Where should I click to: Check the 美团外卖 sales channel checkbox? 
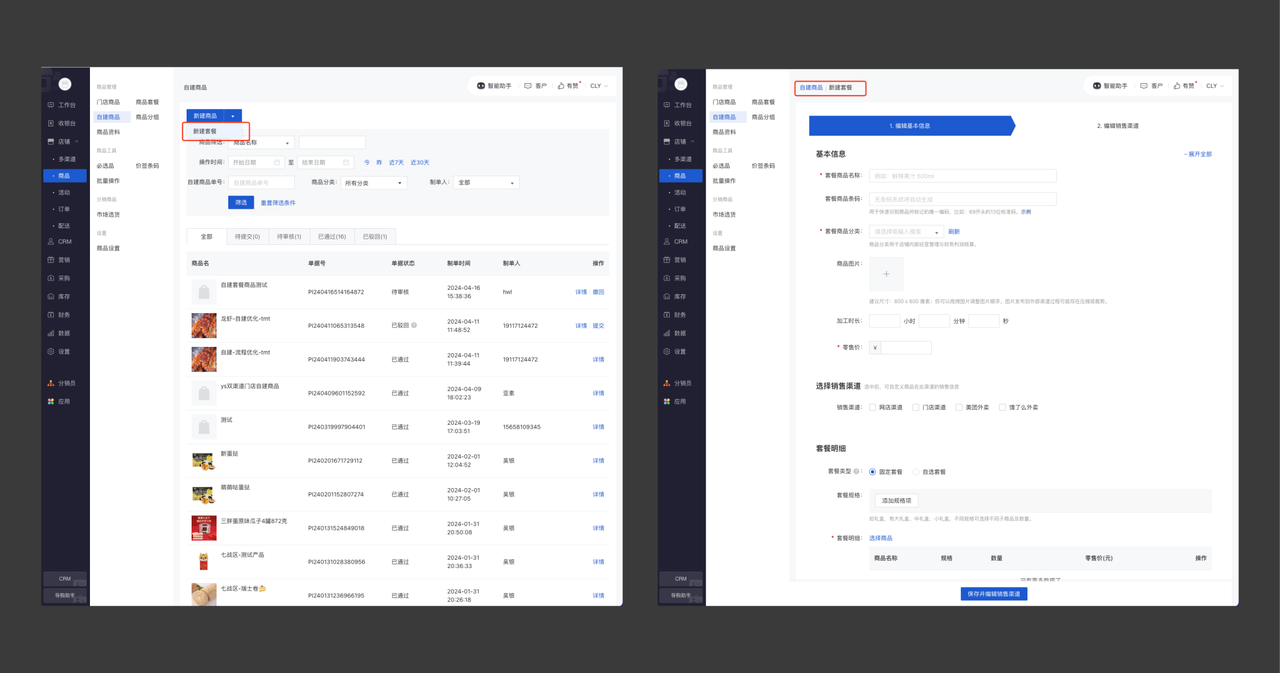(958, 408)
